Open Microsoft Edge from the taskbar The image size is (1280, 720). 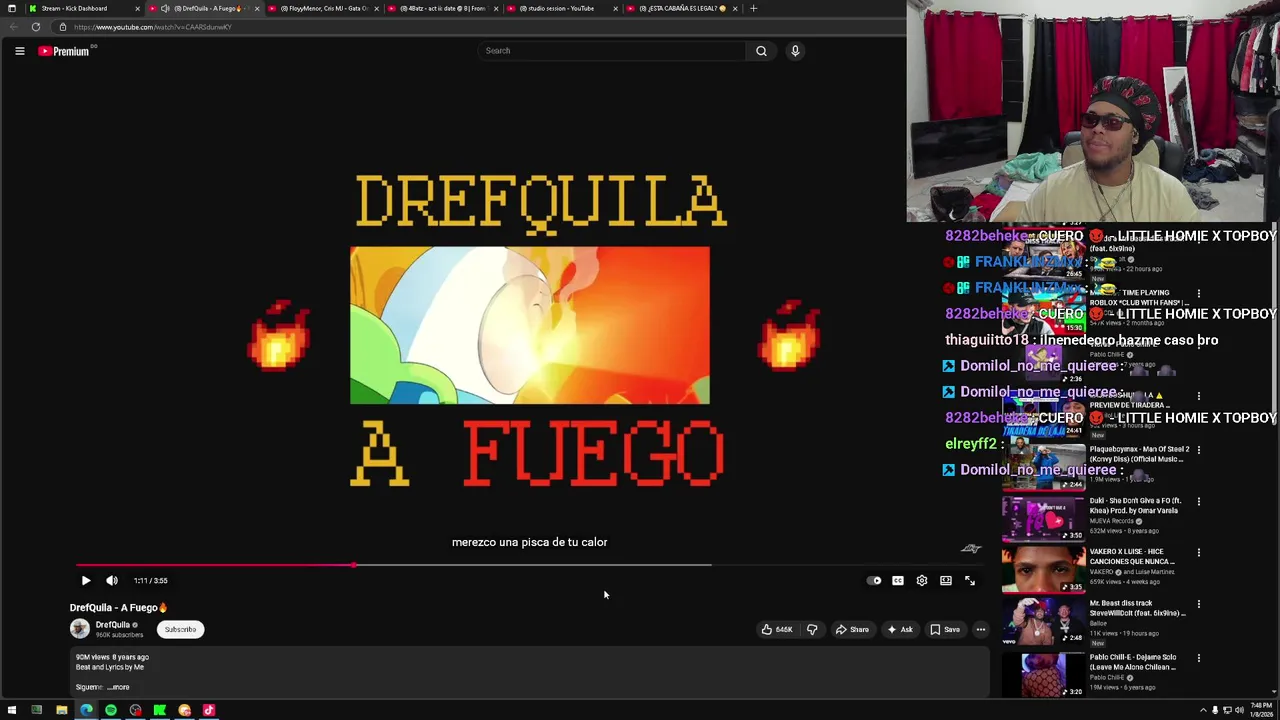(86, 710)
